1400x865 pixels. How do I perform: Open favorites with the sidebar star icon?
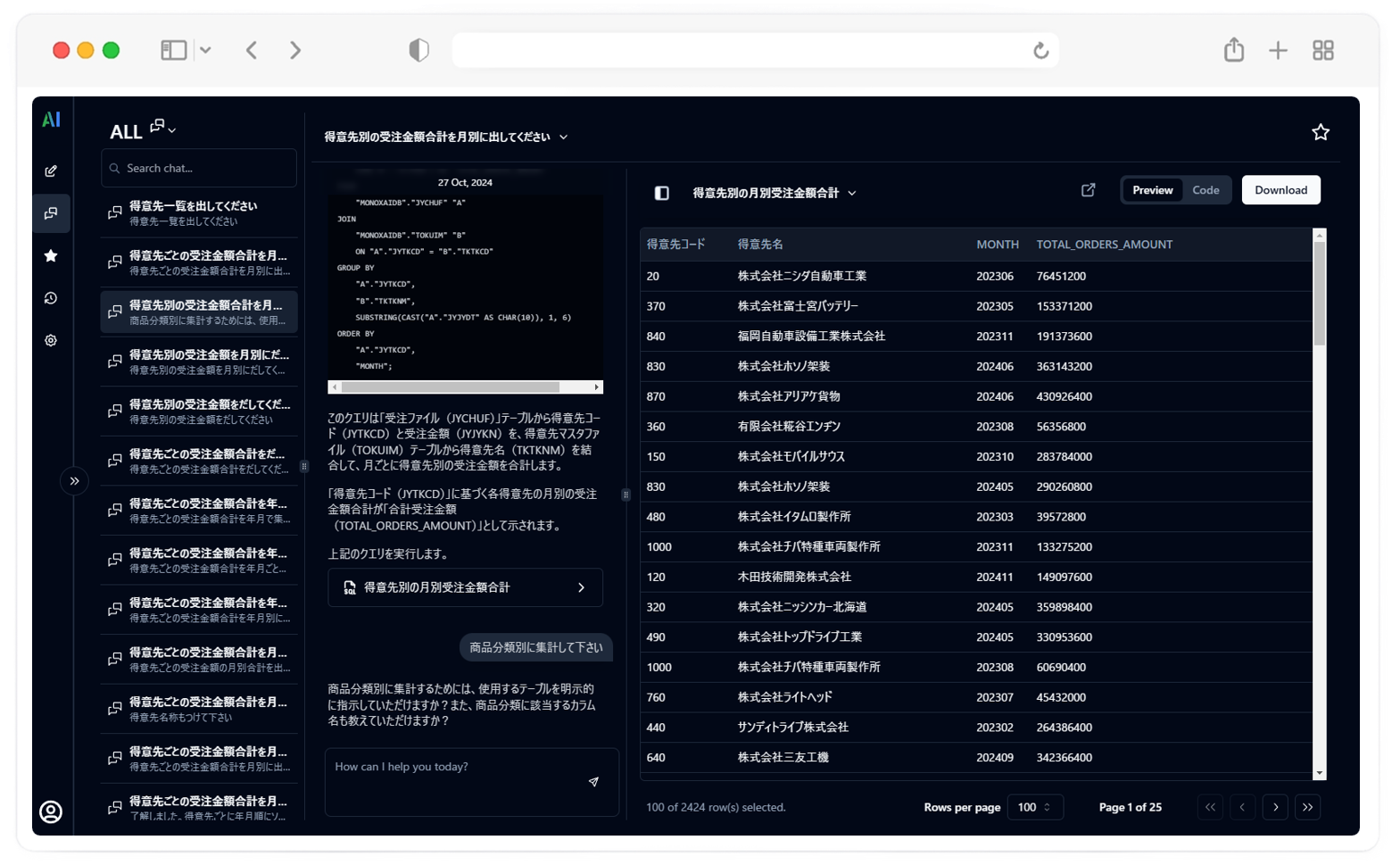pos(51,256)
